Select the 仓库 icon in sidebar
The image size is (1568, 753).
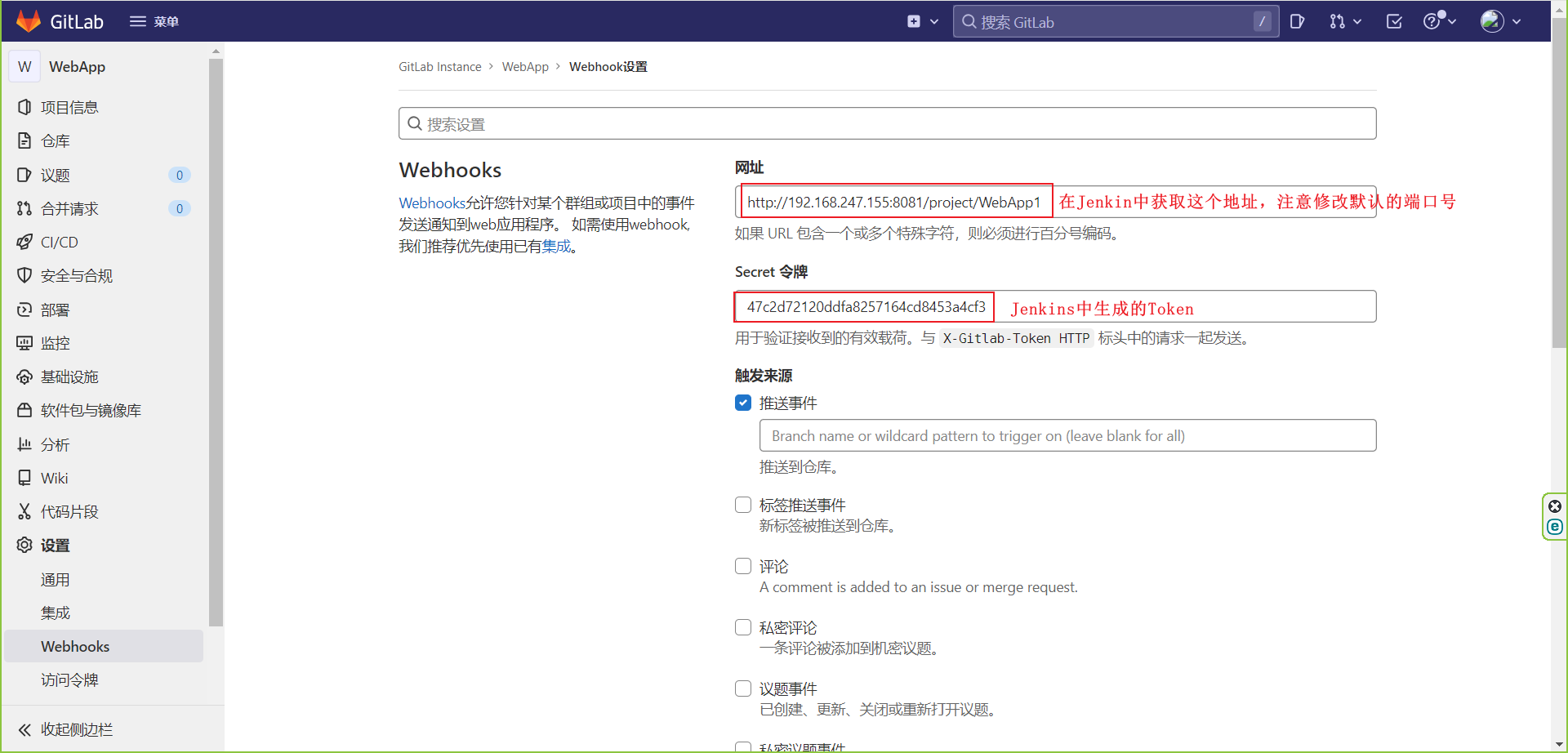pyautogui.click(x=25, y=140)
